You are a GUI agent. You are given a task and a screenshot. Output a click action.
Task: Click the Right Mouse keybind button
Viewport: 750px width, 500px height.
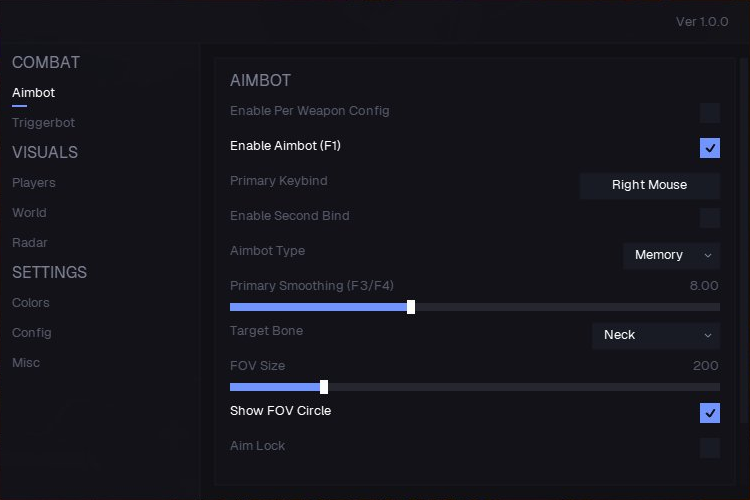650,185
